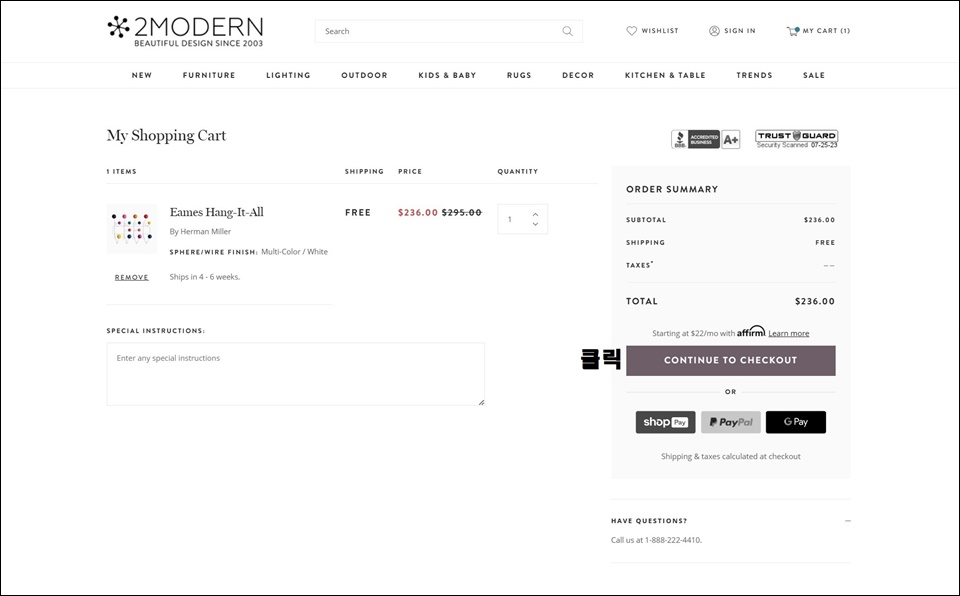Open the Furniture menu

[x=209, y=75]
